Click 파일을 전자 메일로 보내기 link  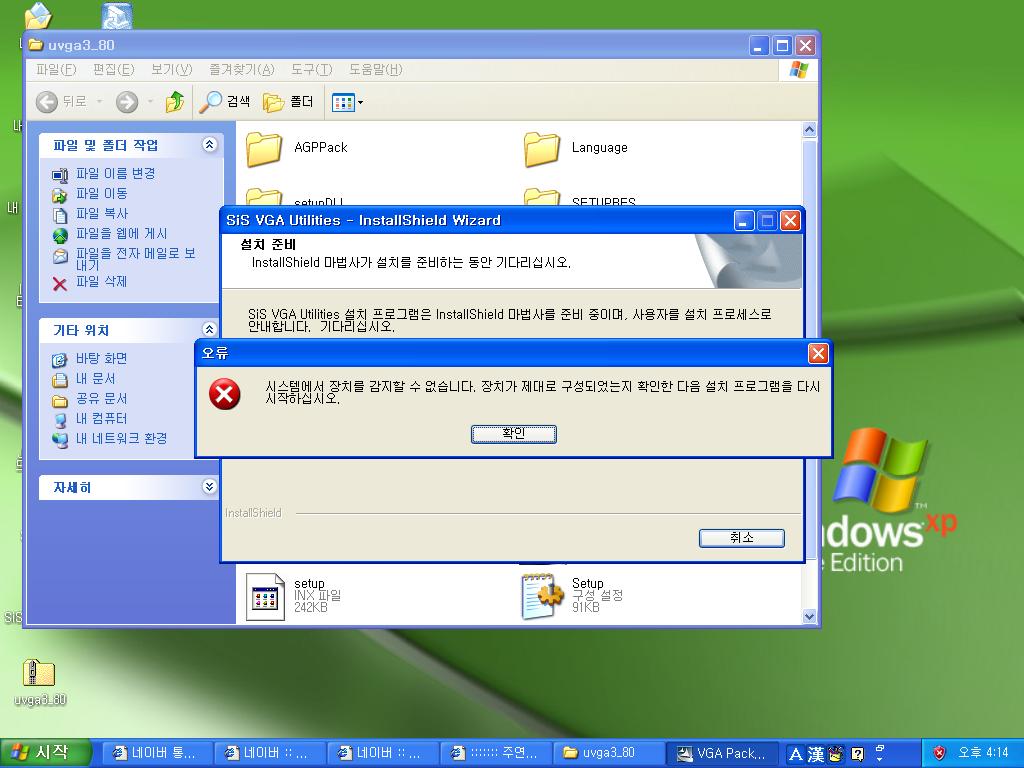[x=135, y=259]
